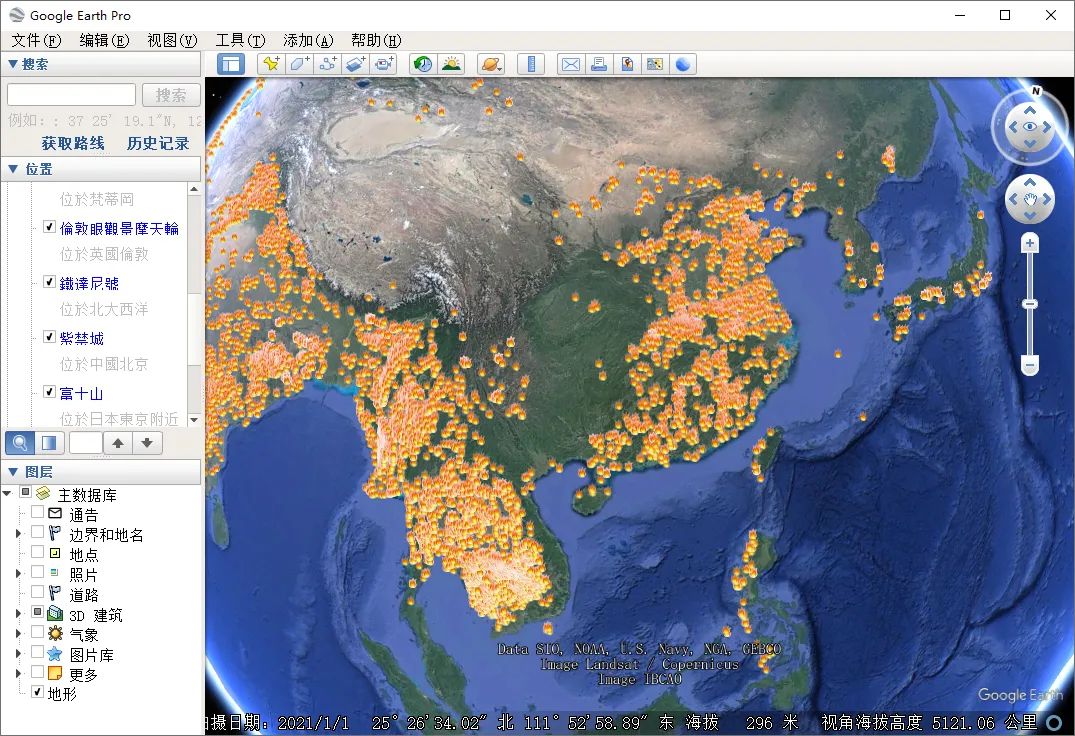This screenshot has height=736, width=1075.
Task: Focus the search text input field
Action: (71, 95)
